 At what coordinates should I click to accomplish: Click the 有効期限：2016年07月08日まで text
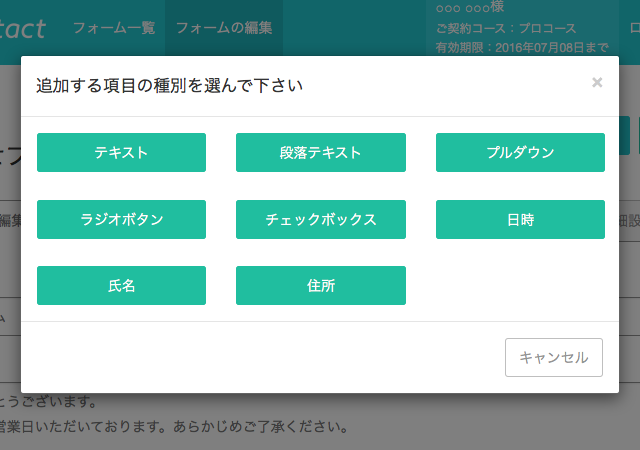click(522, 47)
